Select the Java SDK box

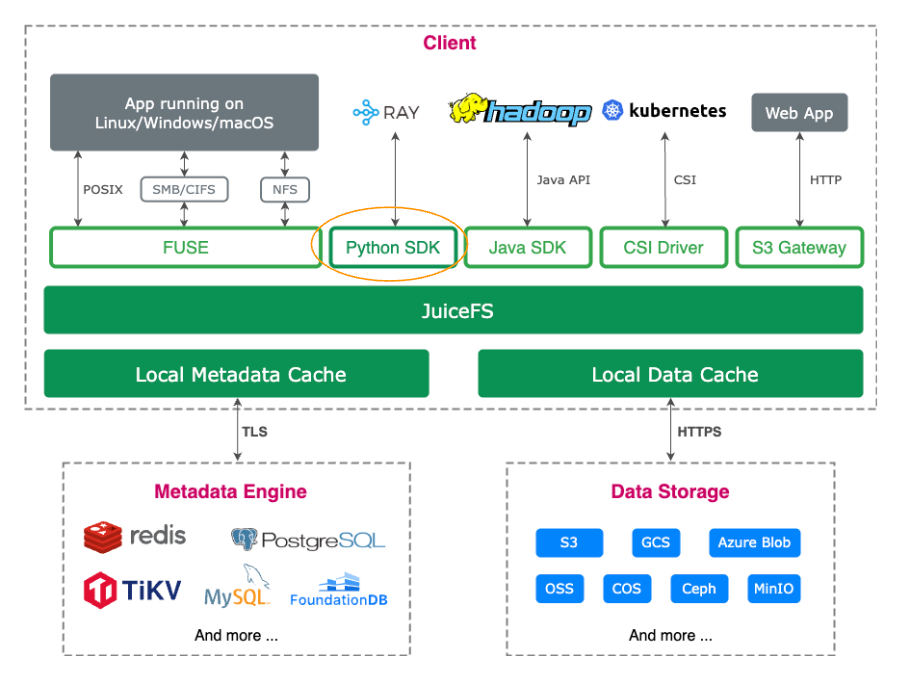527,247
